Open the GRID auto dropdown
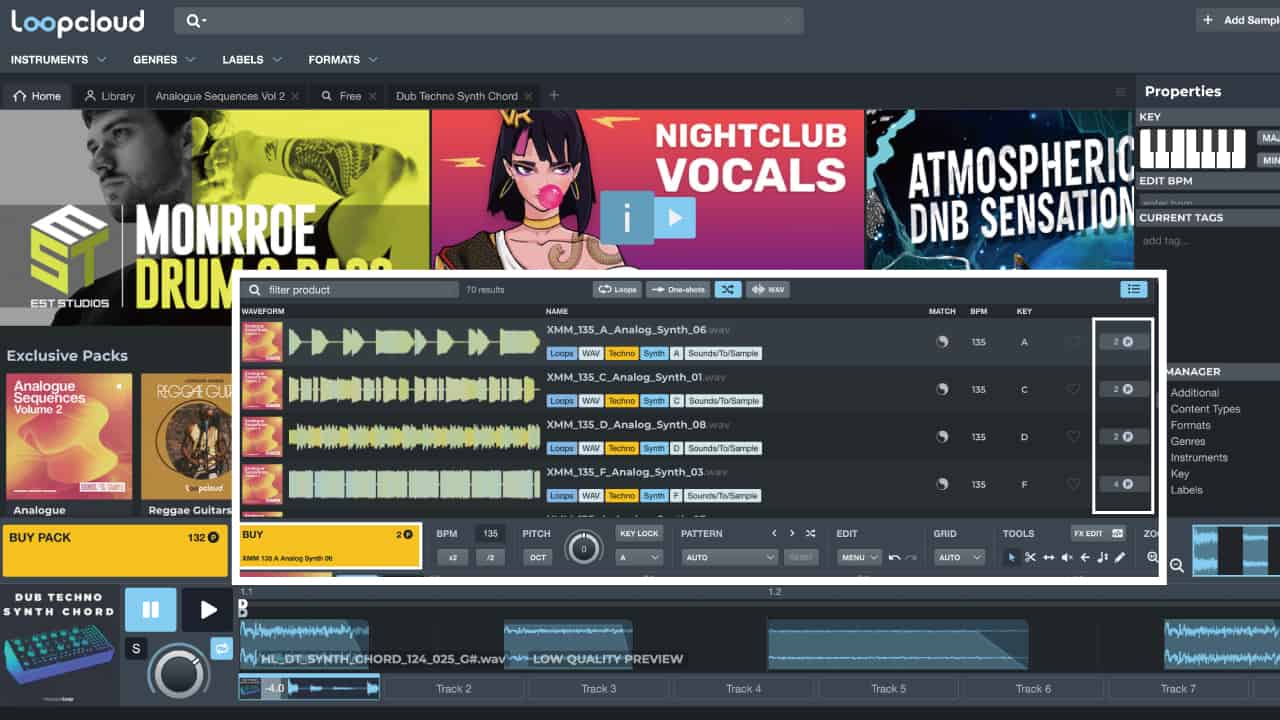1280x720 pixels. click(958, 557)
